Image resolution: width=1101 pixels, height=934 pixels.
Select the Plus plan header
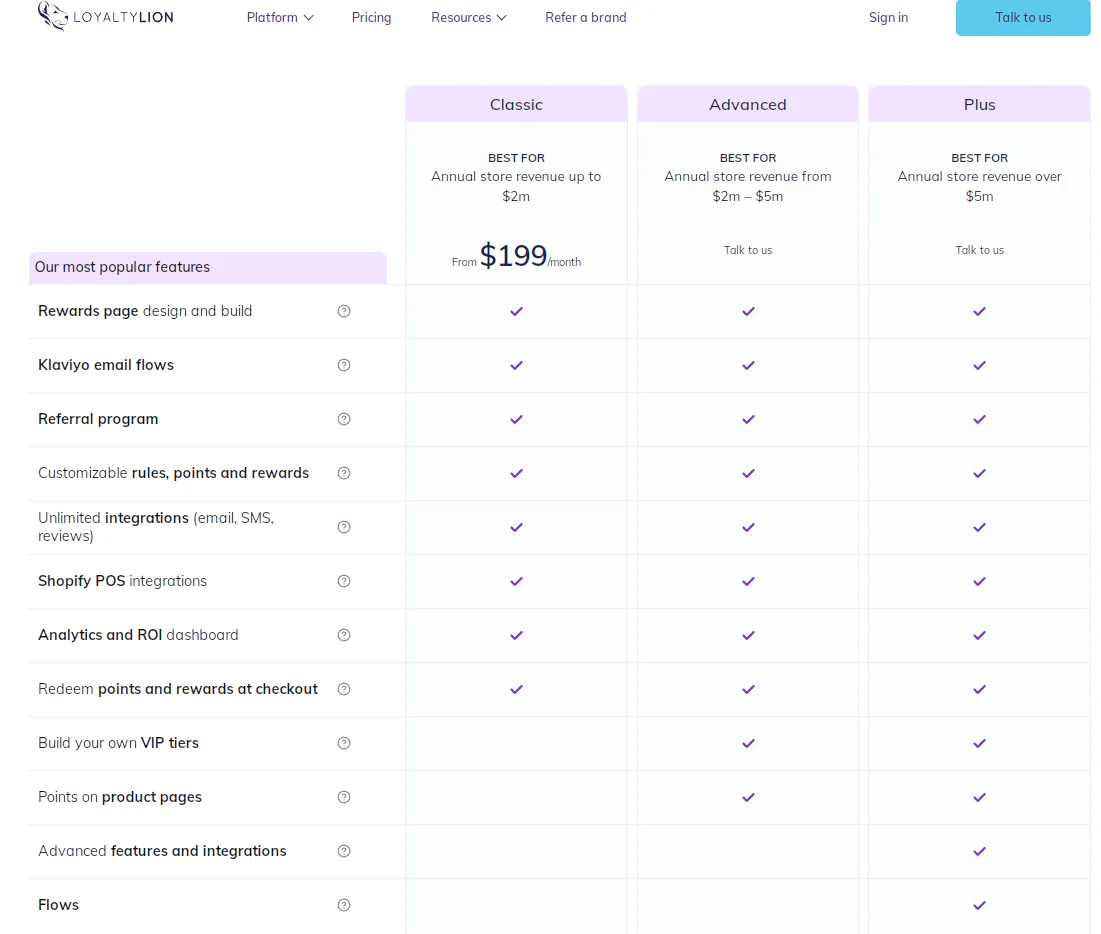pos(980,105)
